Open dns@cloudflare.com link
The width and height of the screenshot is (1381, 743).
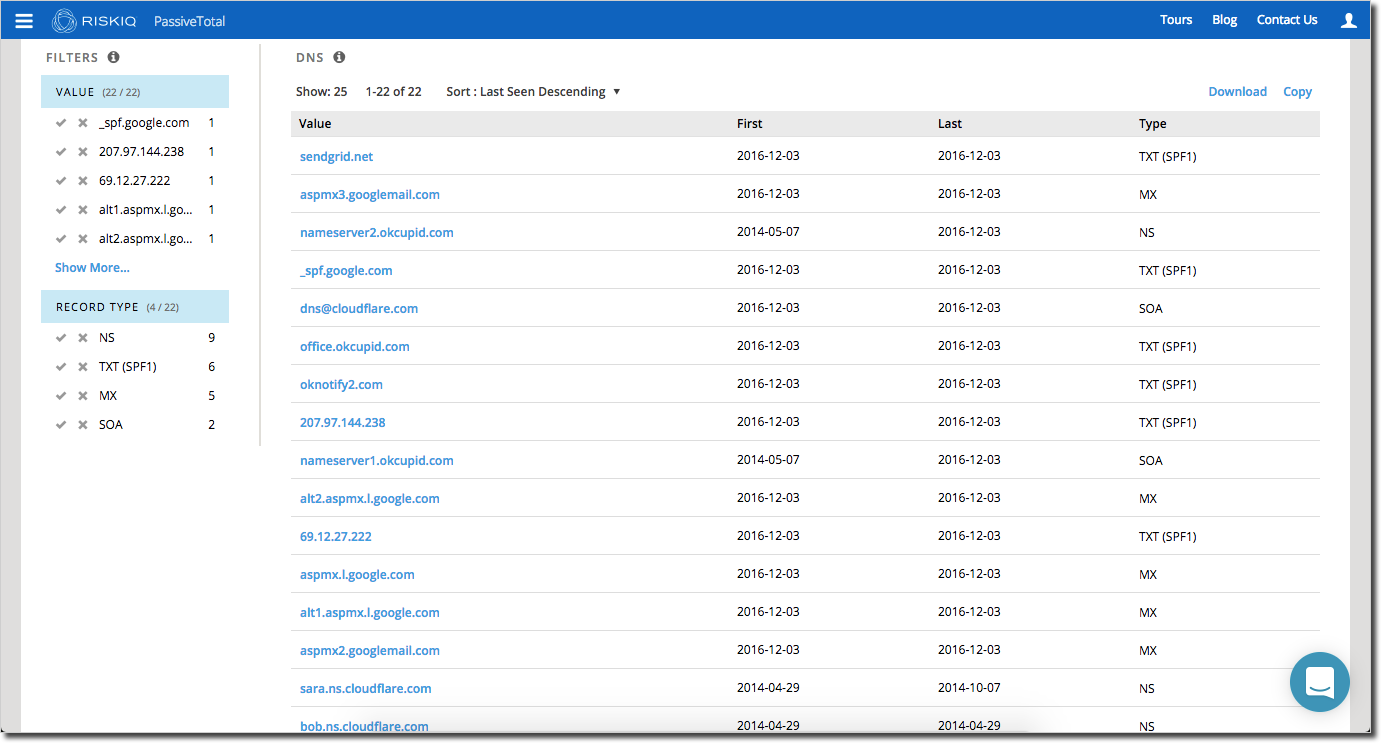click(x=358, y=309)
